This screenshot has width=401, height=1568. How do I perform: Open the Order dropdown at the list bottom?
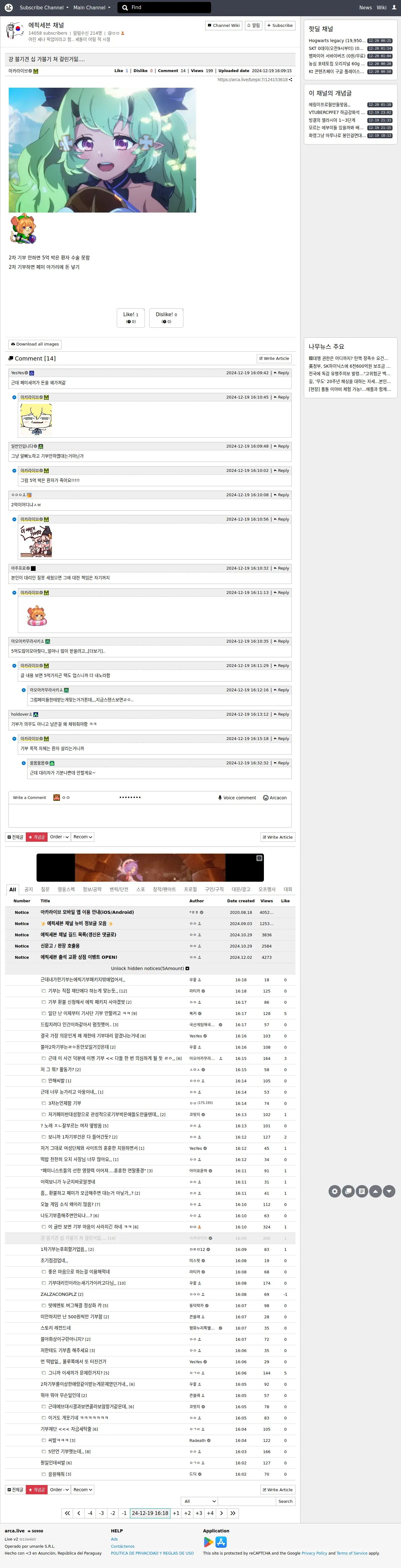[59, 1489]
